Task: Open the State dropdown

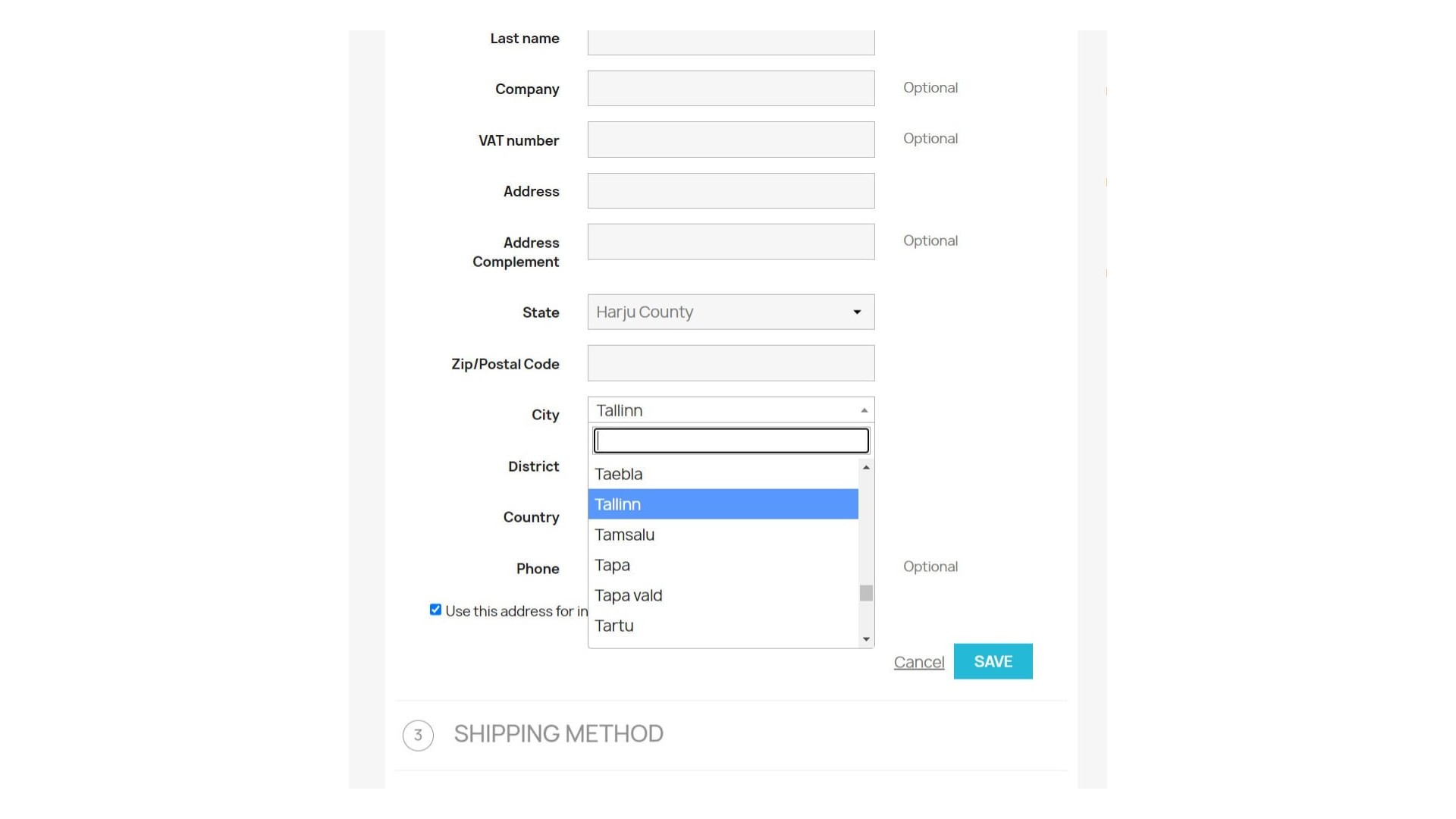Action: (730, 312)
